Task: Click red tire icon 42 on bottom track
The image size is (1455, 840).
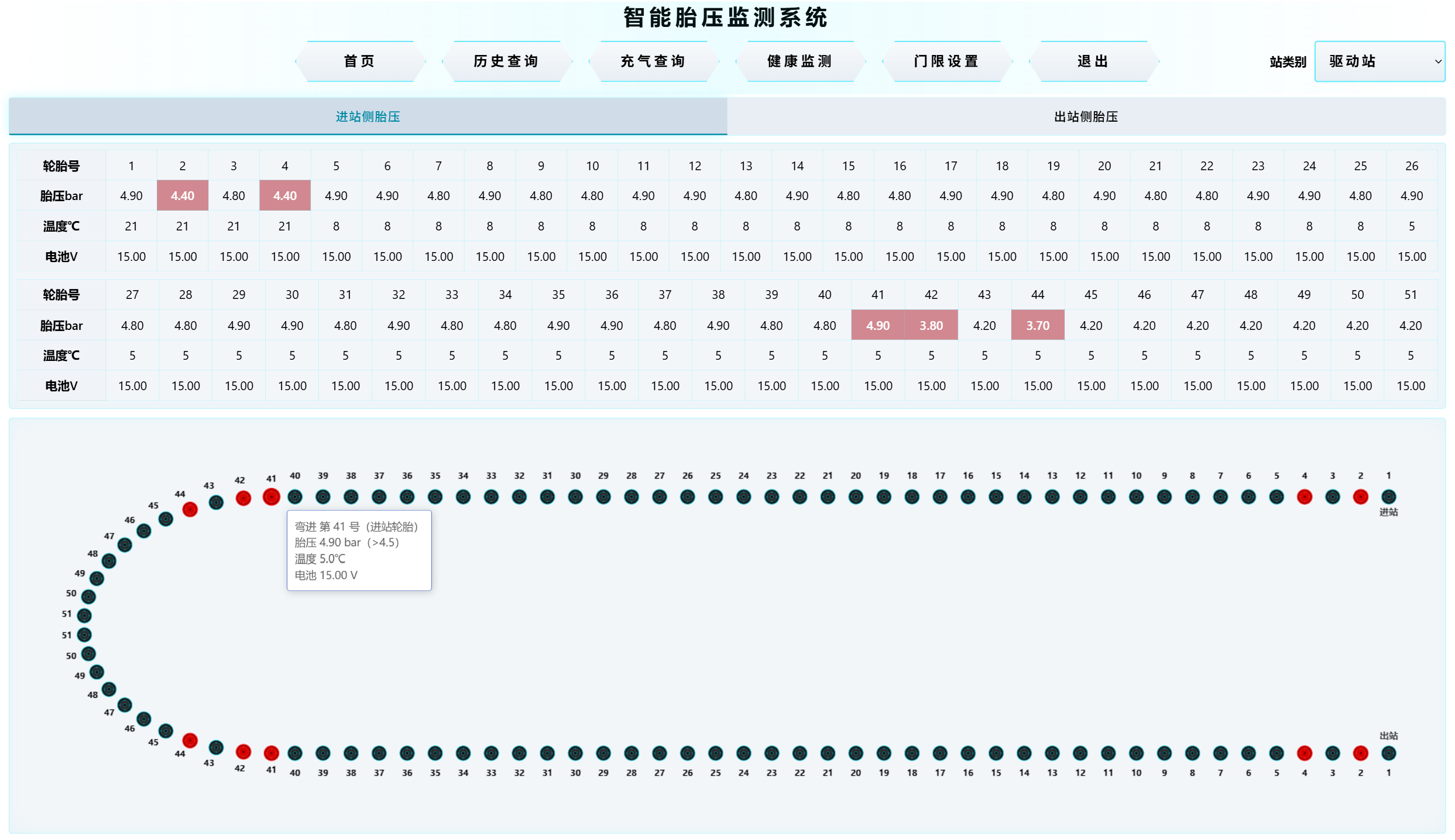Action: coord(243,752)
